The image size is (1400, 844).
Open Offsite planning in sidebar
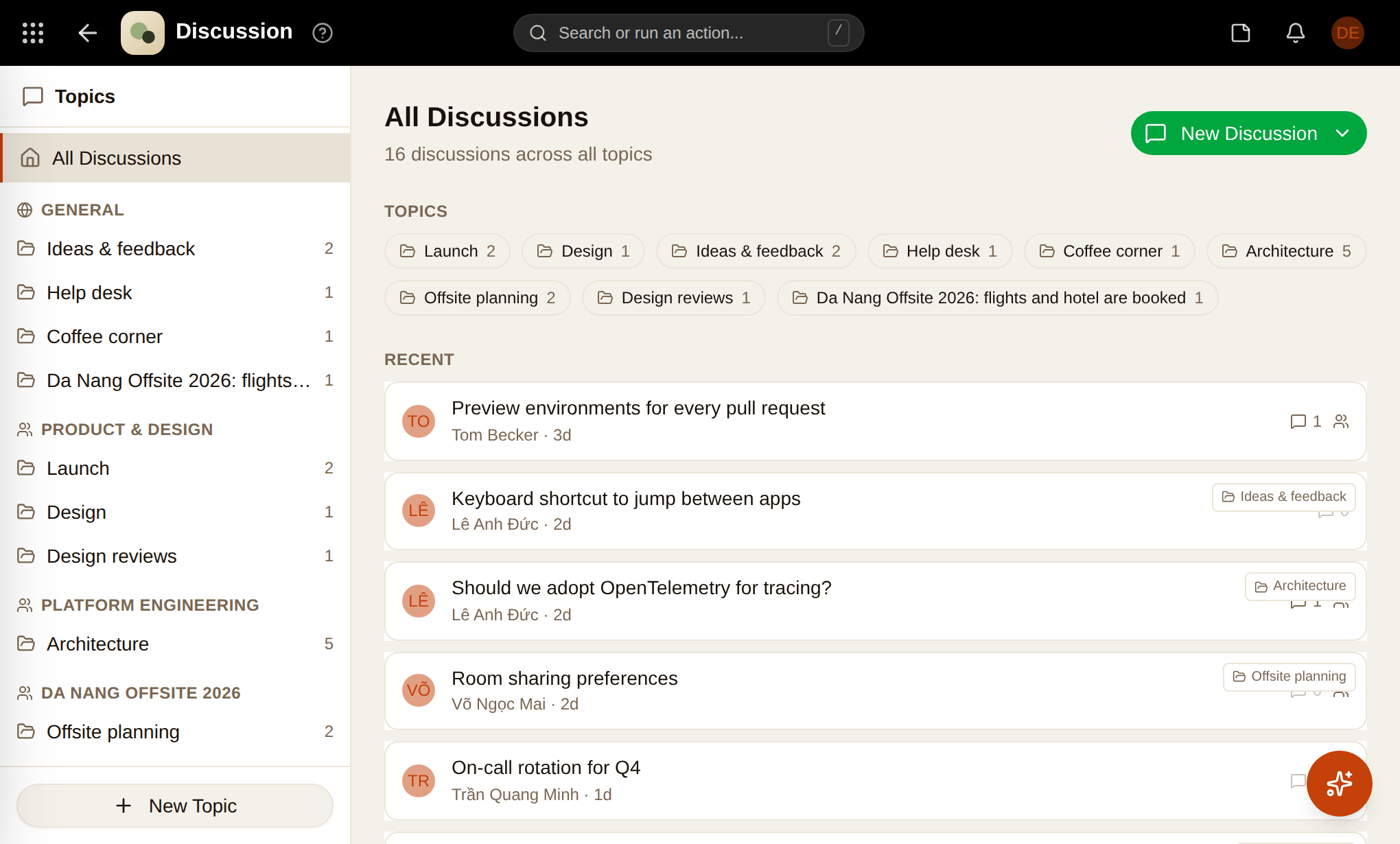(175, 731)
